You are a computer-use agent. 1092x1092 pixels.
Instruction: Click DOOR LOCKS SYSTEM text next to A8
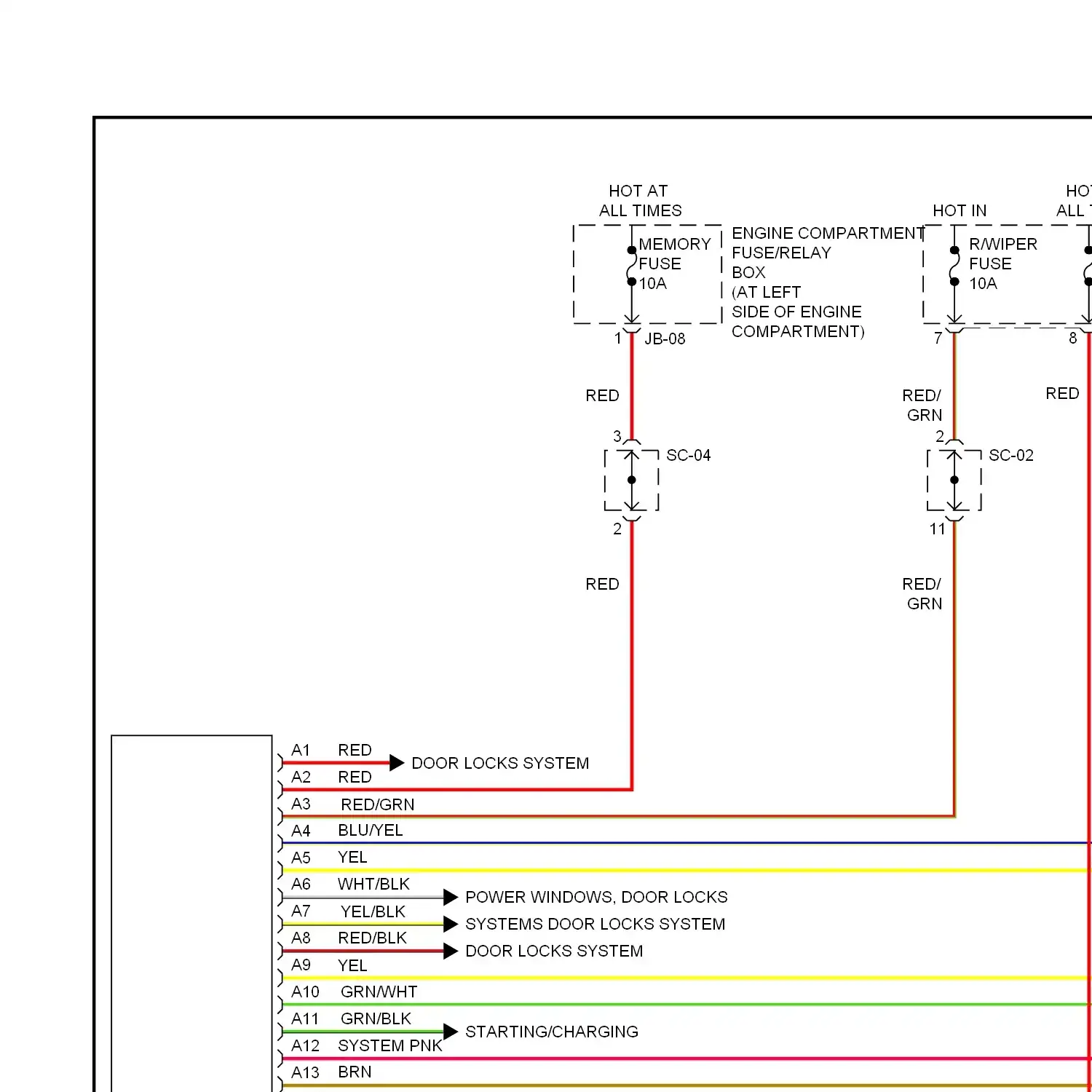(554, 951)
